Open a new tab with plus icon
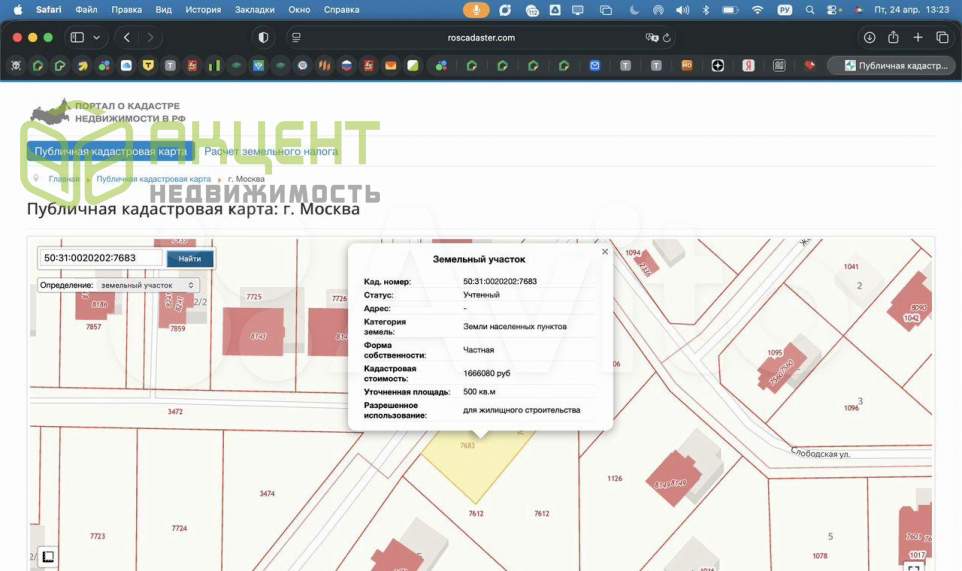The width and height of the screenshot is (962, 571). (x=918, y=37)
